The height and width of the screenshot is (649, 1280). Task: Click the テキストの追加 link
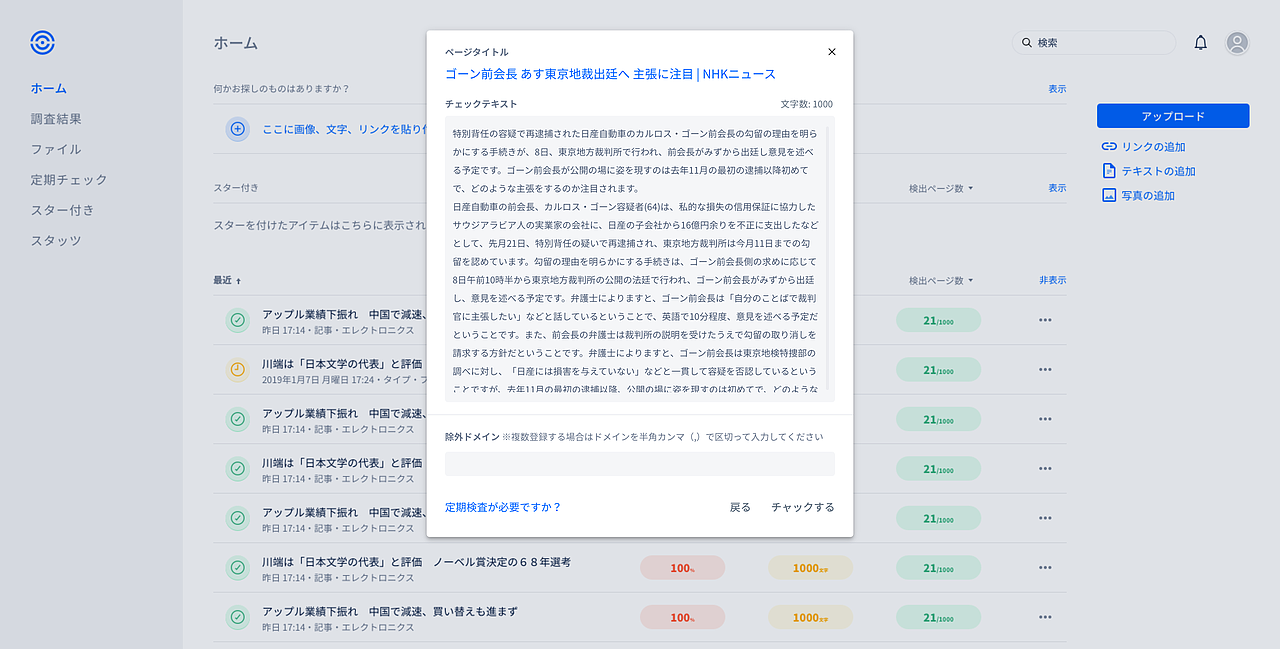pos(1148,171)
